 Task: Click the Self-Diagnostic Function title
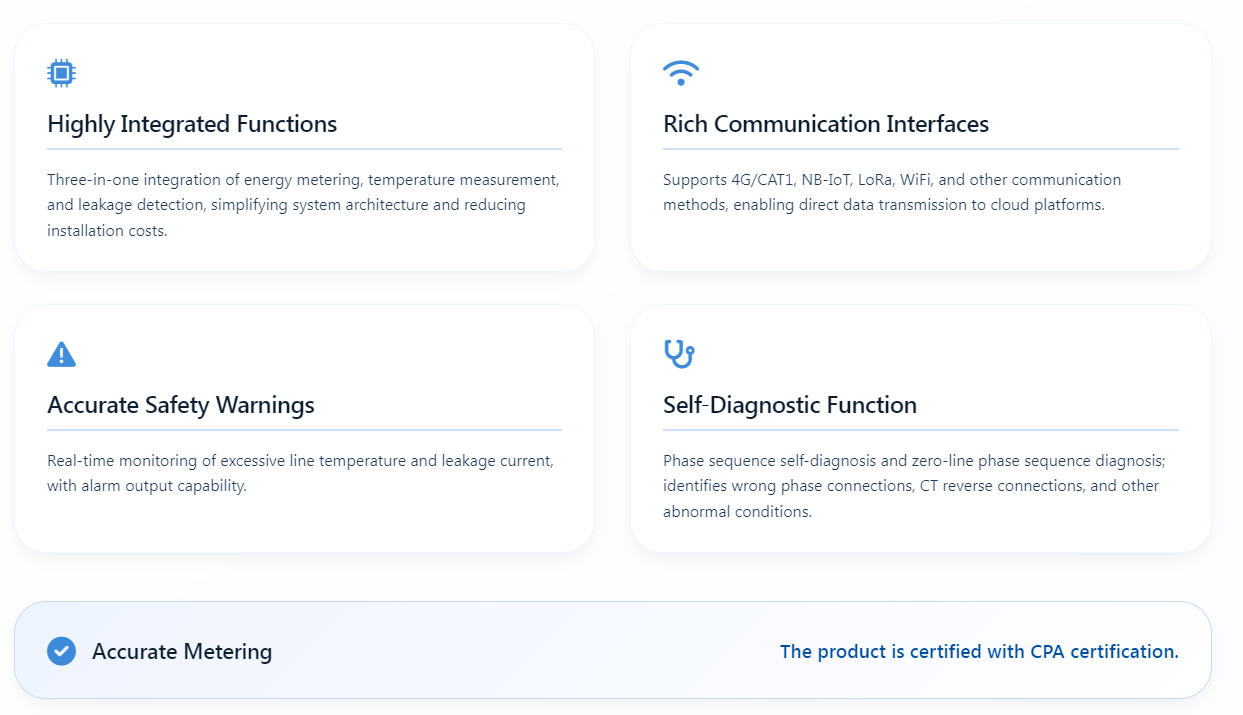tap(790, 405)
